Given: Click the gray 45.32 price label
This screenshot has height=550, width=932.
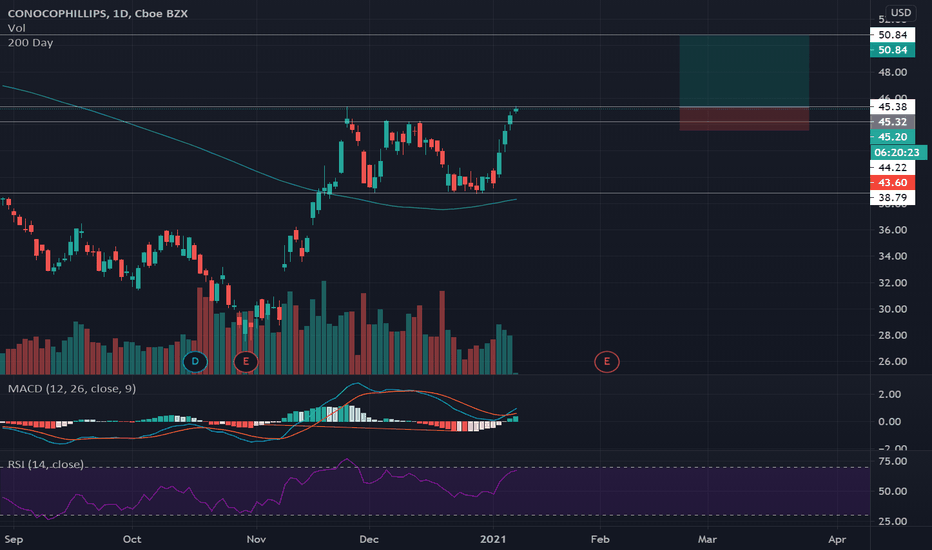Looking at the screenshot, I should [892, 122].
